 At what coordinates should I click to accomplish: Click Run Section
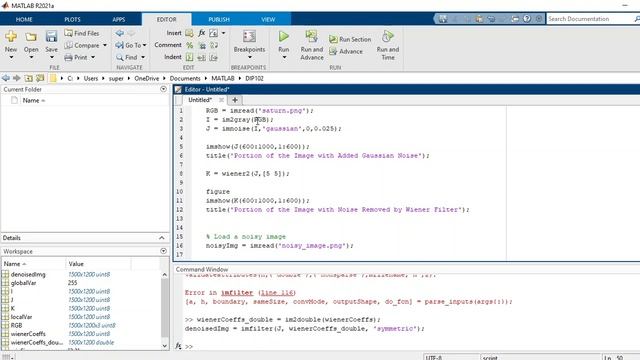[350, 40]
